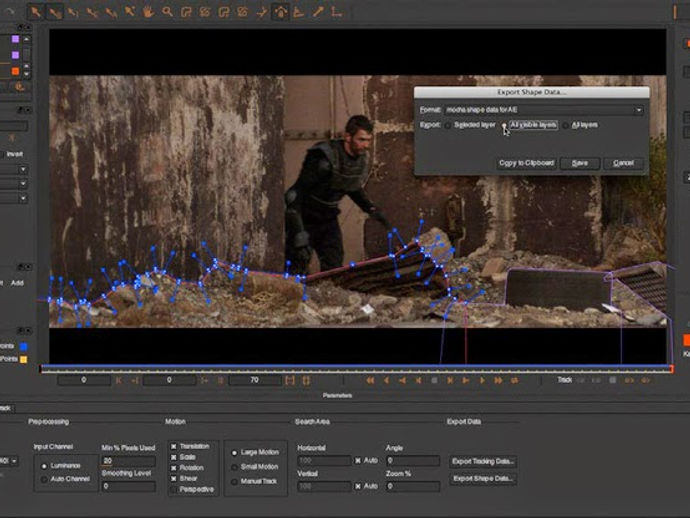The width and height of the screenshot is (690, 518).
Task: Click the Attach layer tool icon
Action: coord(261,12)
